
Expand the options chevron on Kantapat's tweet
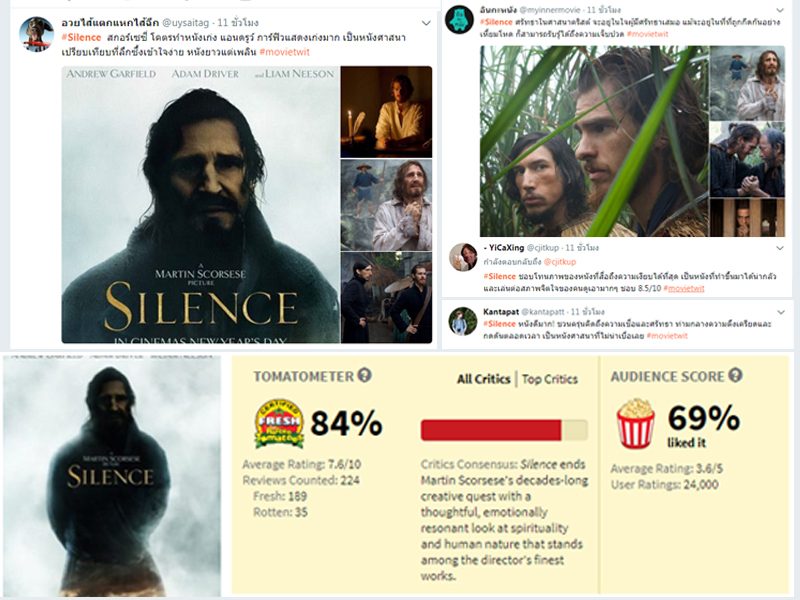781,312
